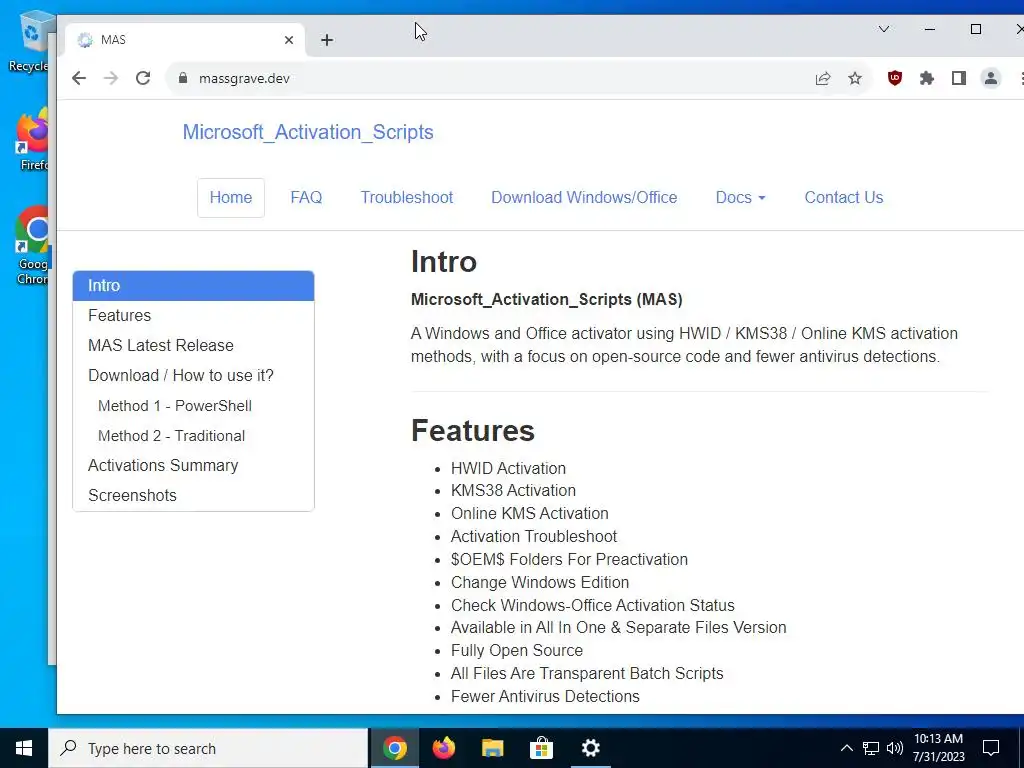Click the HWID Activation list item
1024x768 pixels.
click(508, 468)
